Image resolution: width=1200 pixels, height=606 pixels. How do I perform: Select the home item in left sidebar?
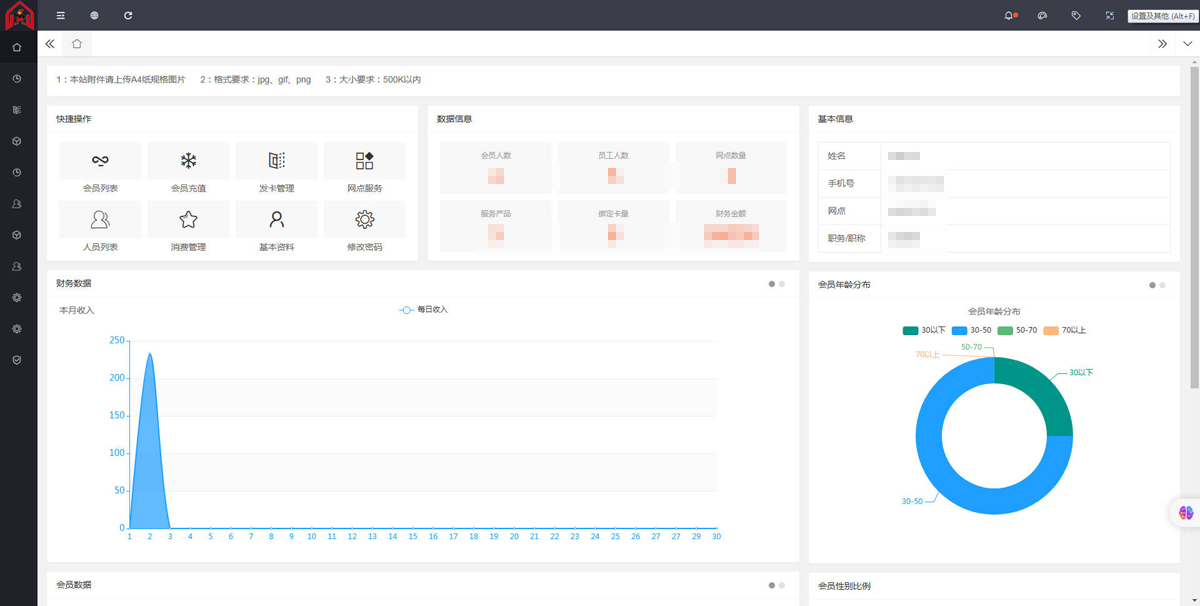(x=17, y=47)
